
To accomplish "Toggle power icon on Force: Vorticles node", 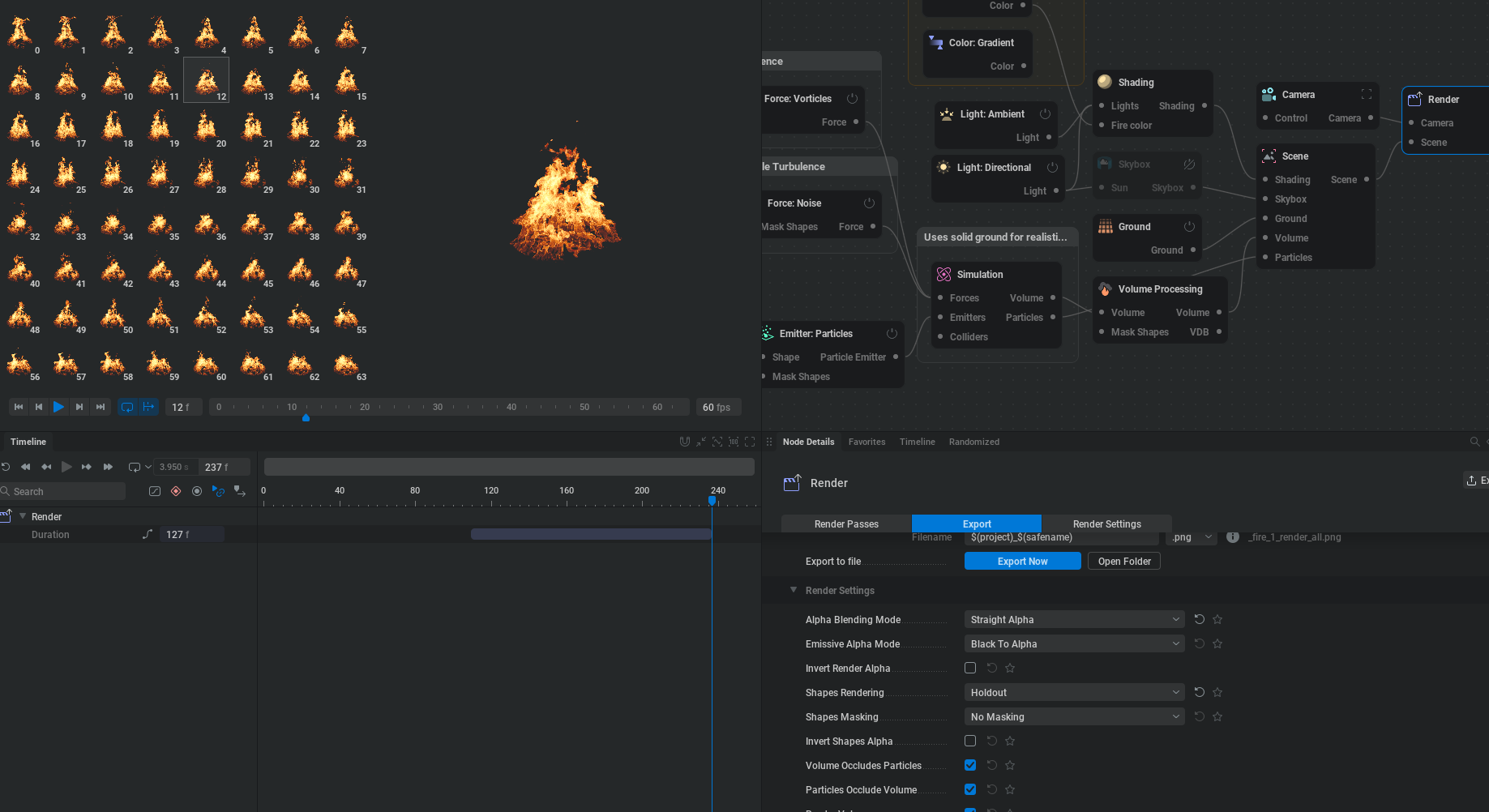I will 852,99.
